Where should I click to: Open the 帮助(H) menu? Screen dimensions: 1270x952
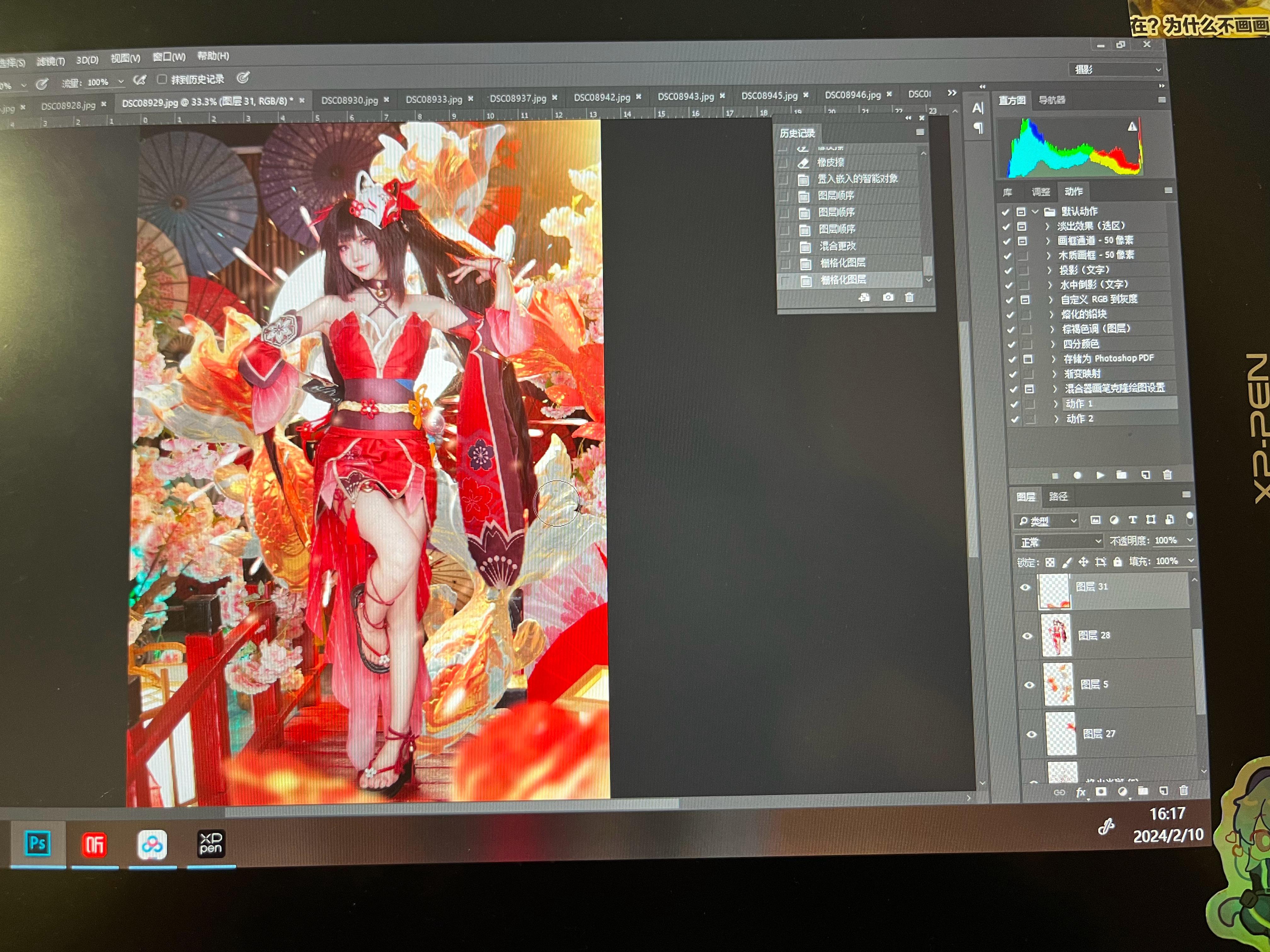pyautogui.click(x=213, y=56)
